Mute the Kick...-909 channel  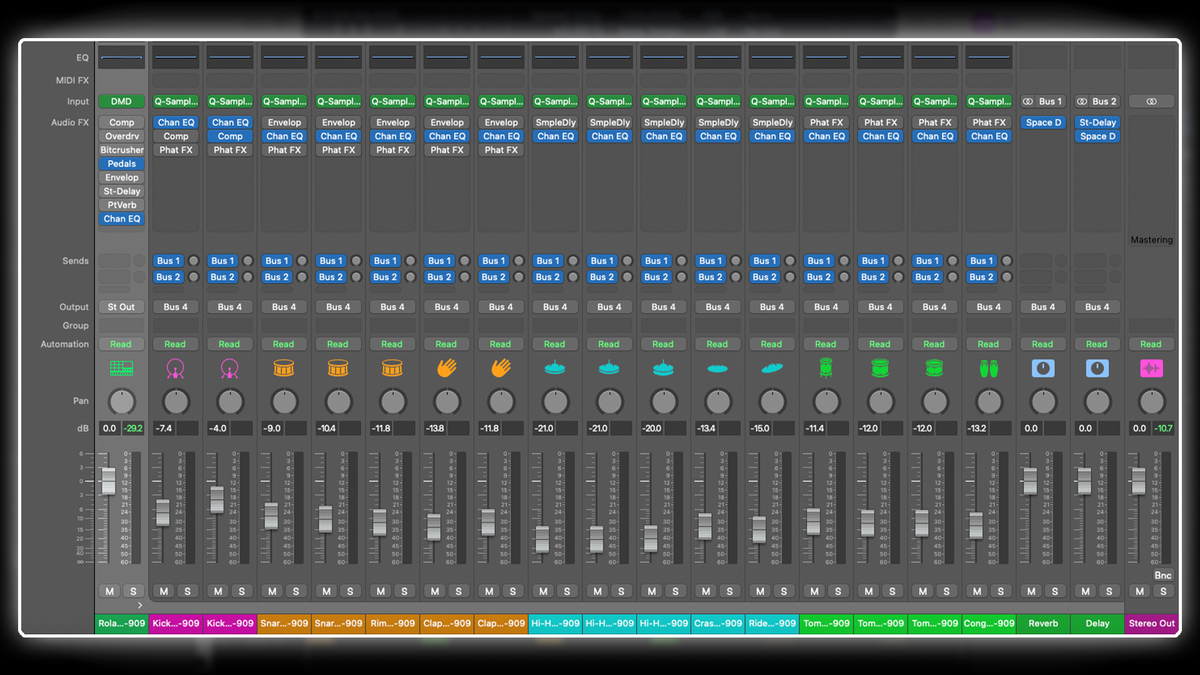pyautogui.click(x=163, y=591)
